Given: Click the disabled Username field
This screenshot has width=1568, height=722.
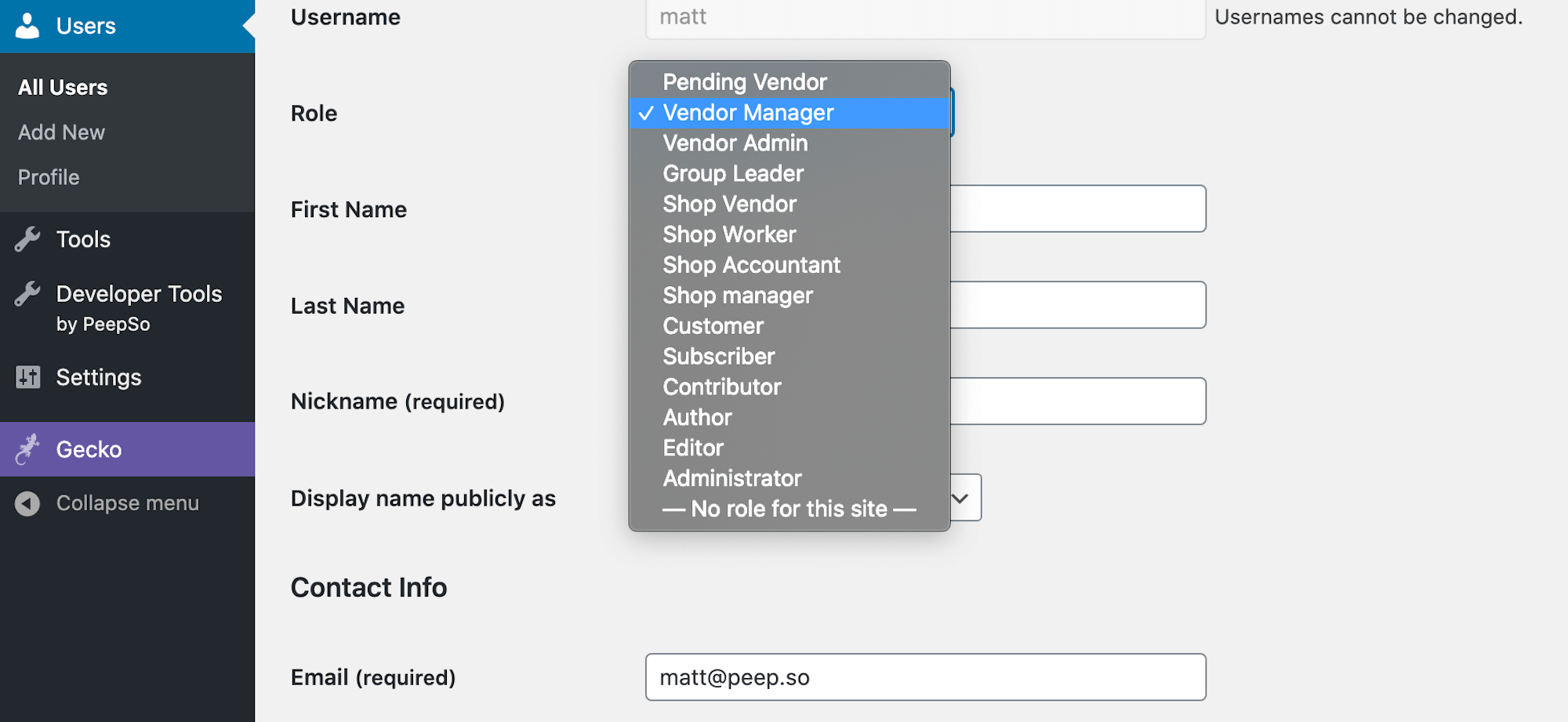Looking at the screenshot, I should pos(925,18).
